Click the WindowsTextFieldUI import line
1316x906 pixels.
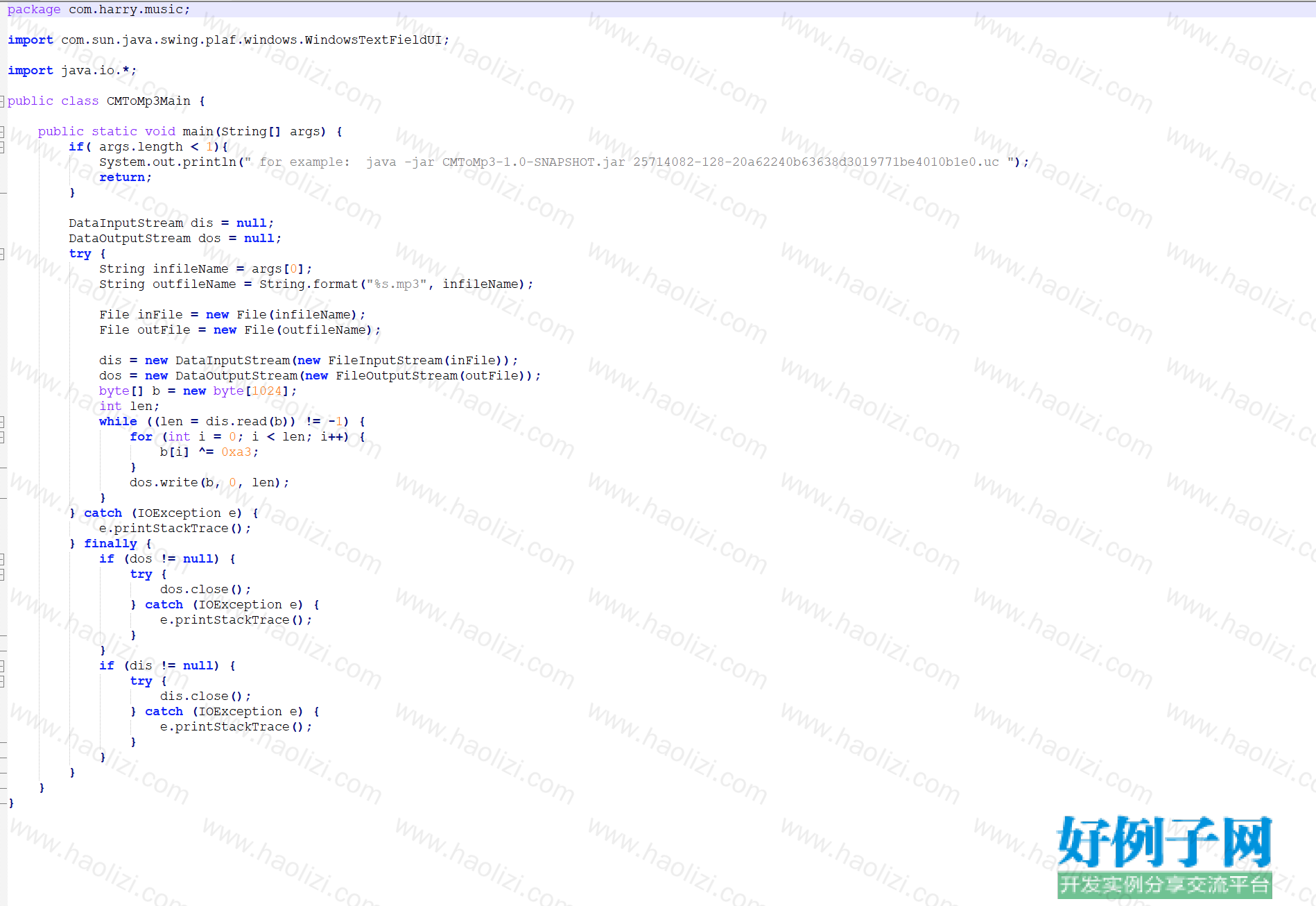click(x=228, y=40)
